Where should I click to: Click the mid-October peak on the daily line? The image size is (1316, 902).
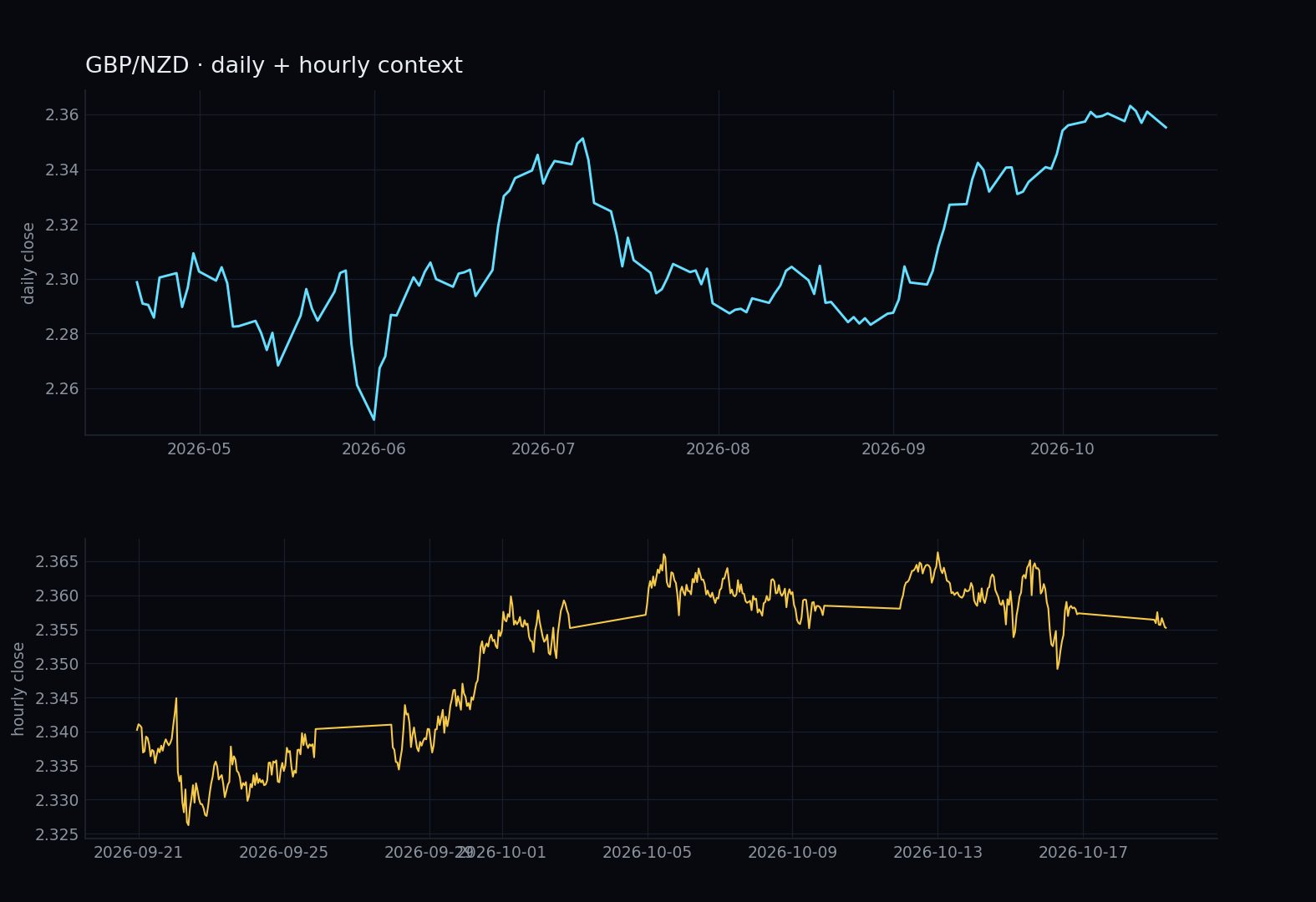1130,106
